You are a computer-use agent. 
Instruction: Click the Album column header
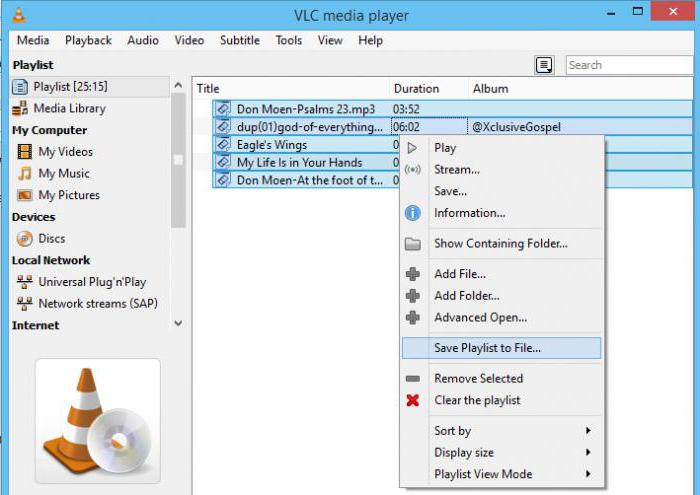coord(580,88)
